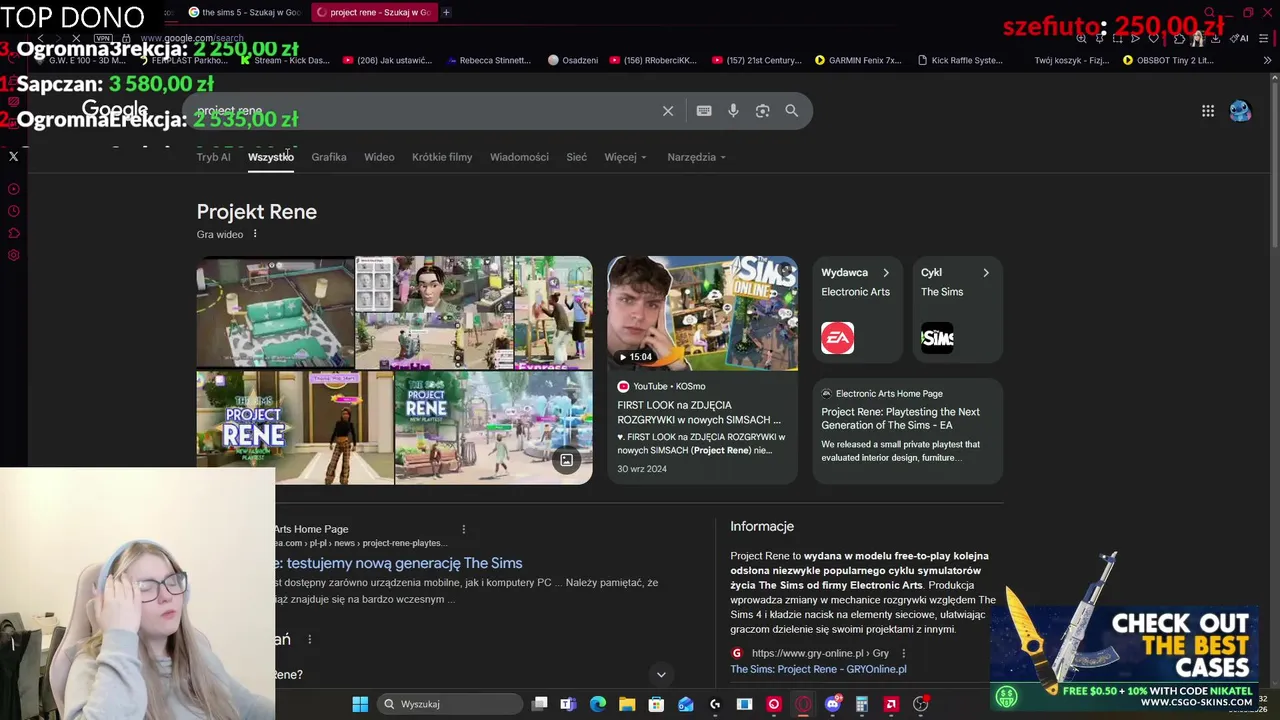
Task: Open the Windows Start button
Action: coord(360,704)
